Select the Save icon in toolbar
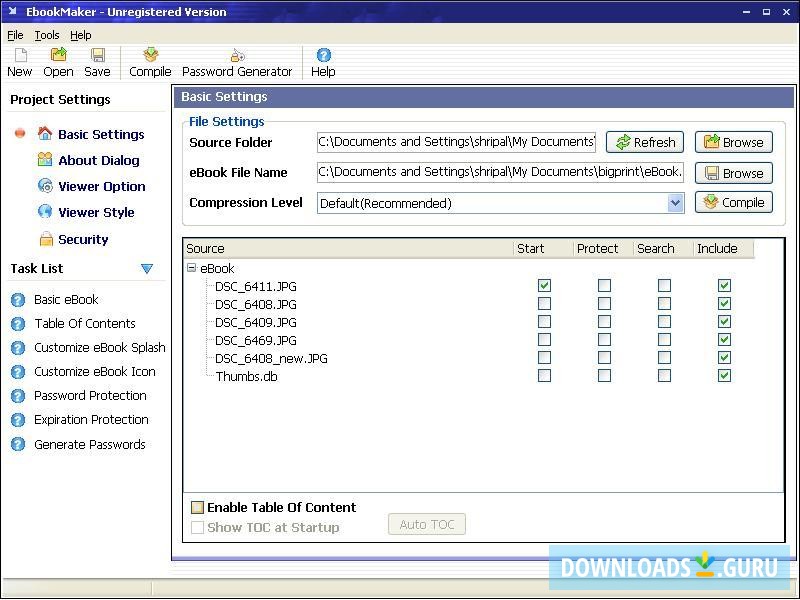The width and height of the screenshot is (800, 600). coord(96,62)
